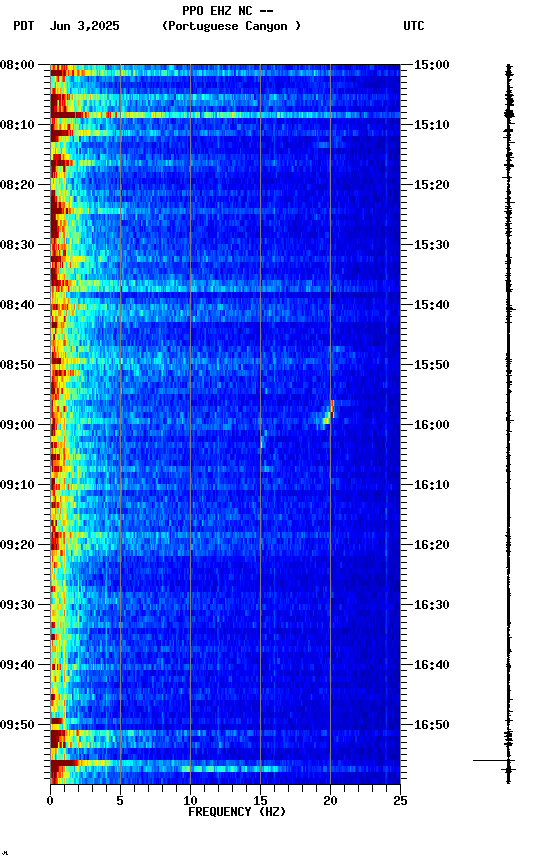552x864 pixels.
Task: Click the 16:20 UTC time label
Action: tap(432, 545)
